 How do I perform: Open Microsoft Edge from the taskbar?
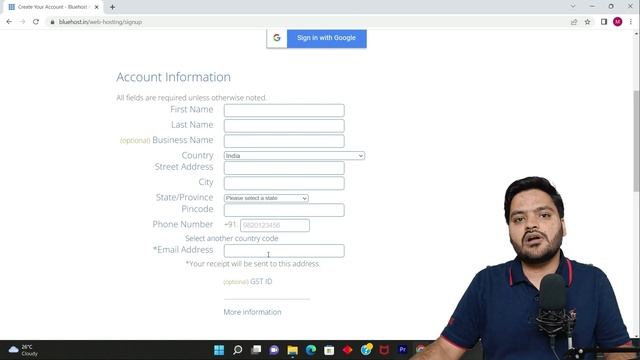click(311, 350)
